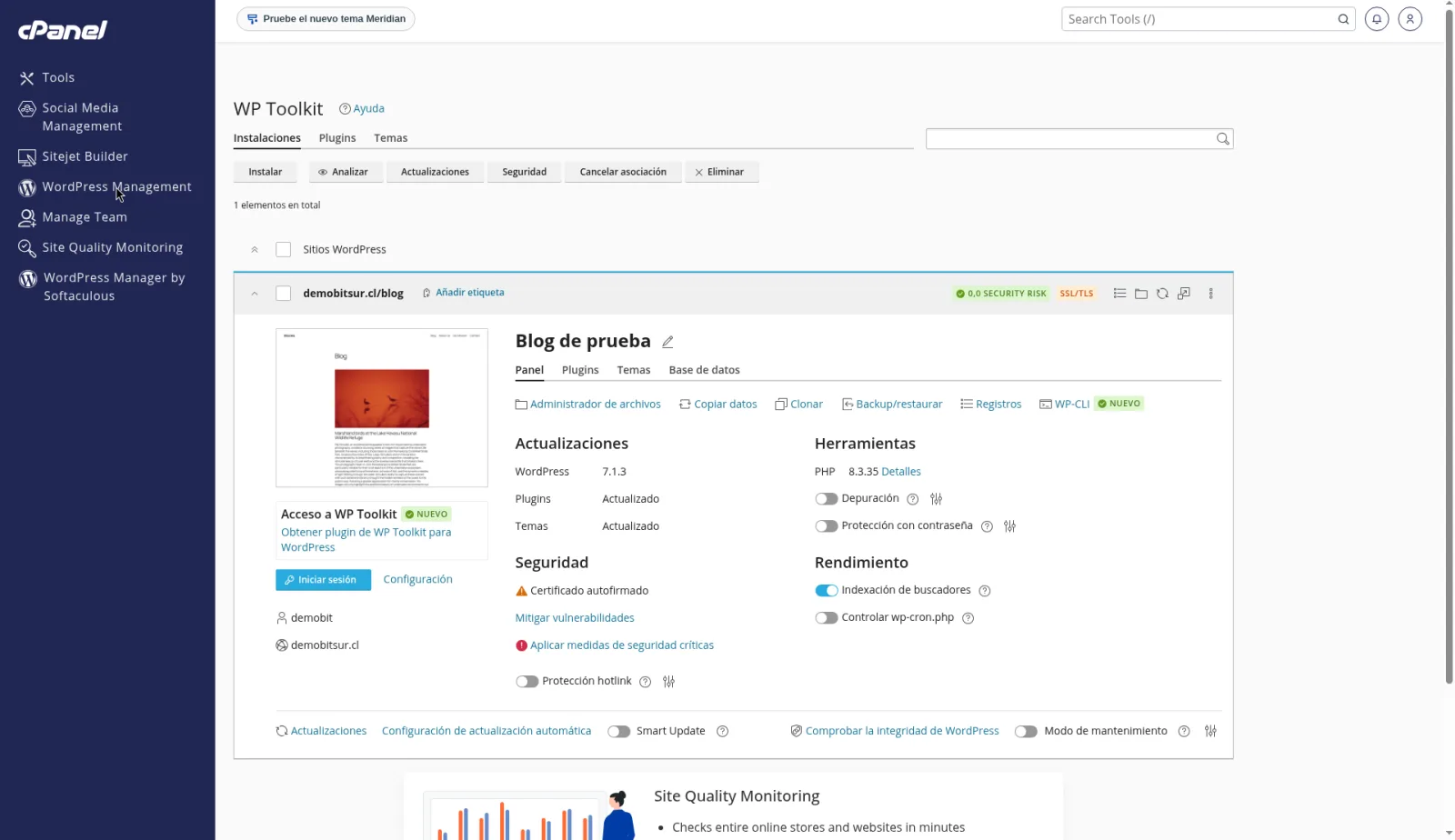This screenshot has height=840, width=1455.
Task: Open the Protección con contraseña settings icon
Action: click(1009, 526)
